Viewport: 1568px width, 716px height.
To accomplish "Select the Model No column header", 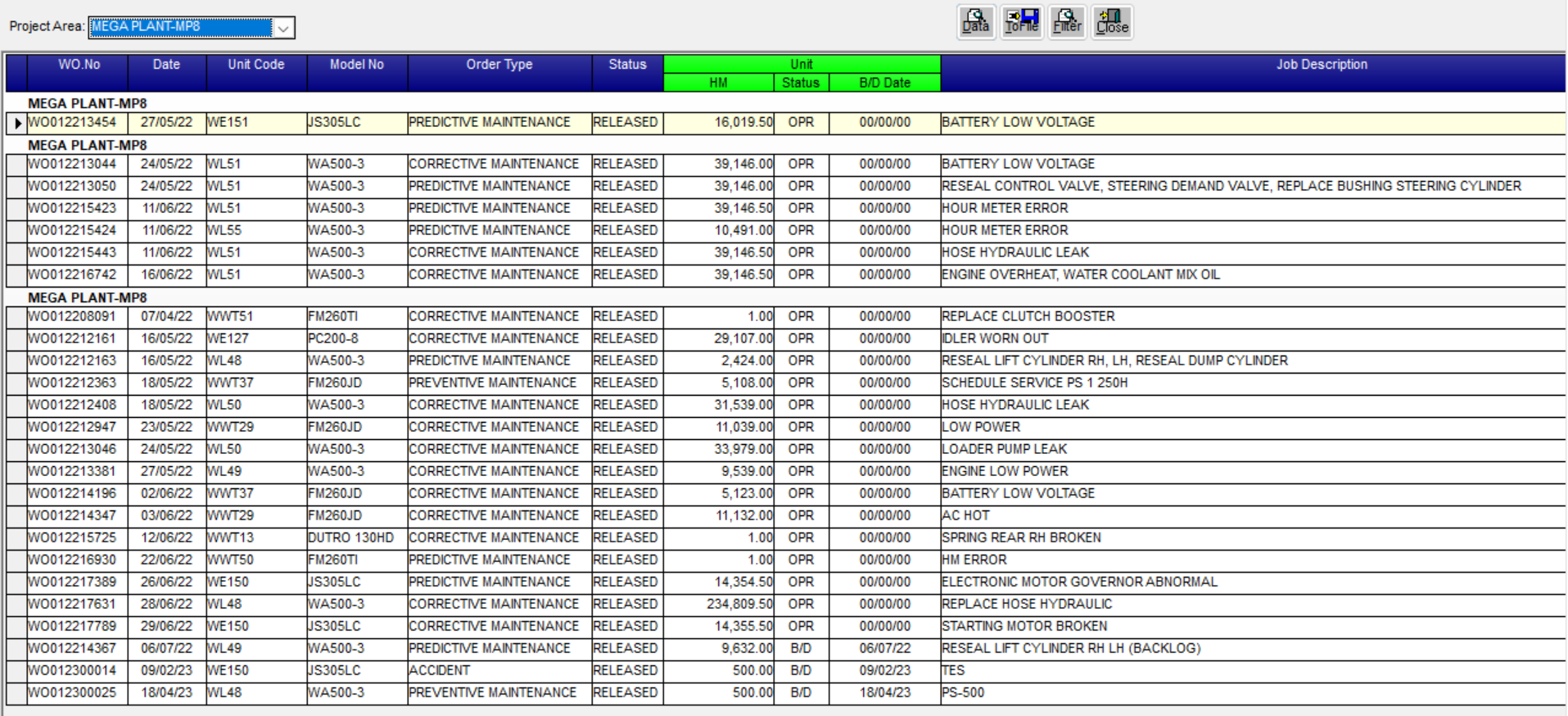I will 356,65.
